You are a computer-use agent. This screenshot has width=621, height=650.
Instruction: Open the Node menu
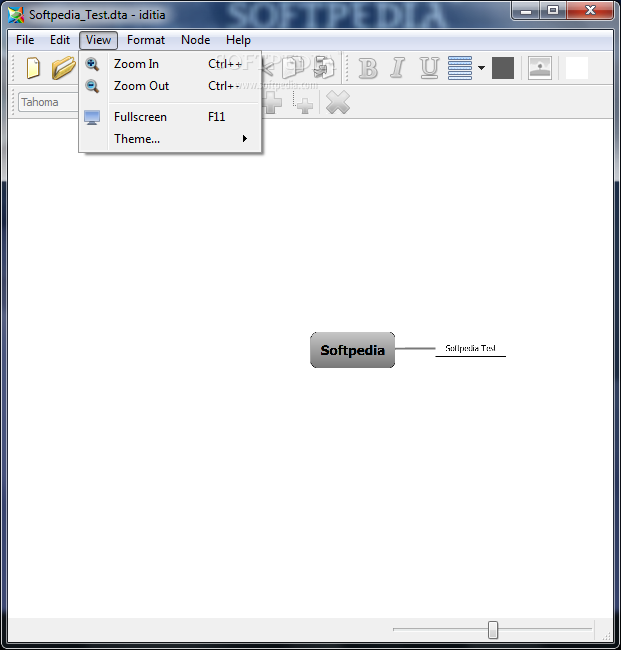tap(195, 40)
